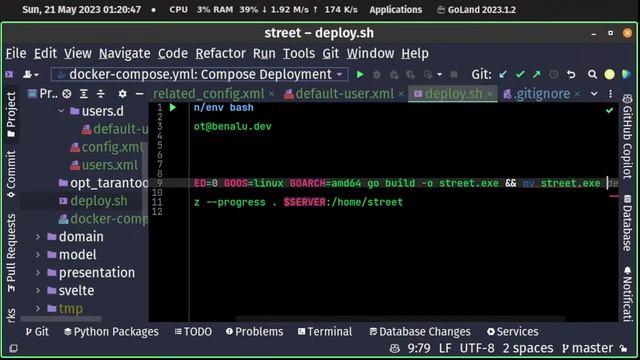Select opened file target icon in Project panel

67,94
